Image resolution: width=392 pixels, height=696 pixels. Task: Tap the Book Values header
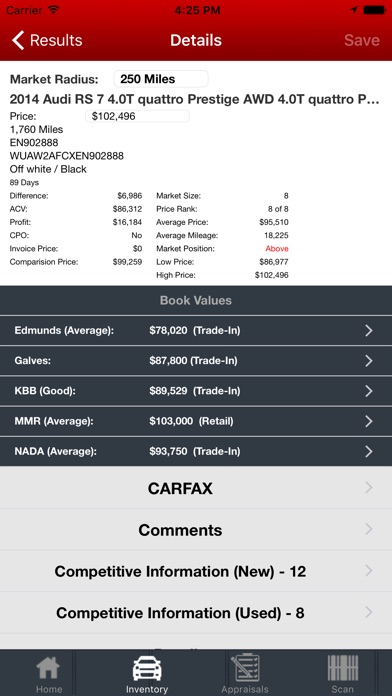click(x=196, y=301)
